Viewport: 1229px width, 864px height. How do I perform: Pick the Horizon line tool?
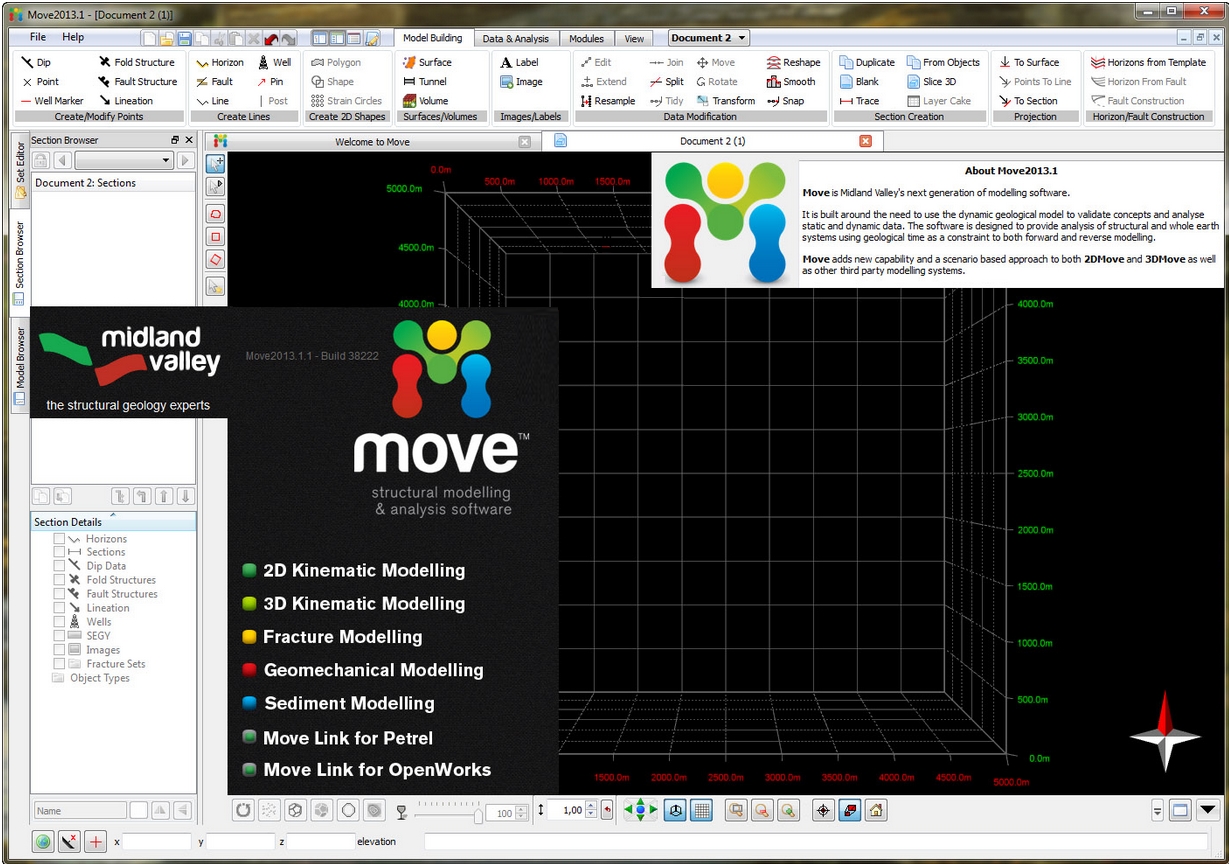point(220,62)
